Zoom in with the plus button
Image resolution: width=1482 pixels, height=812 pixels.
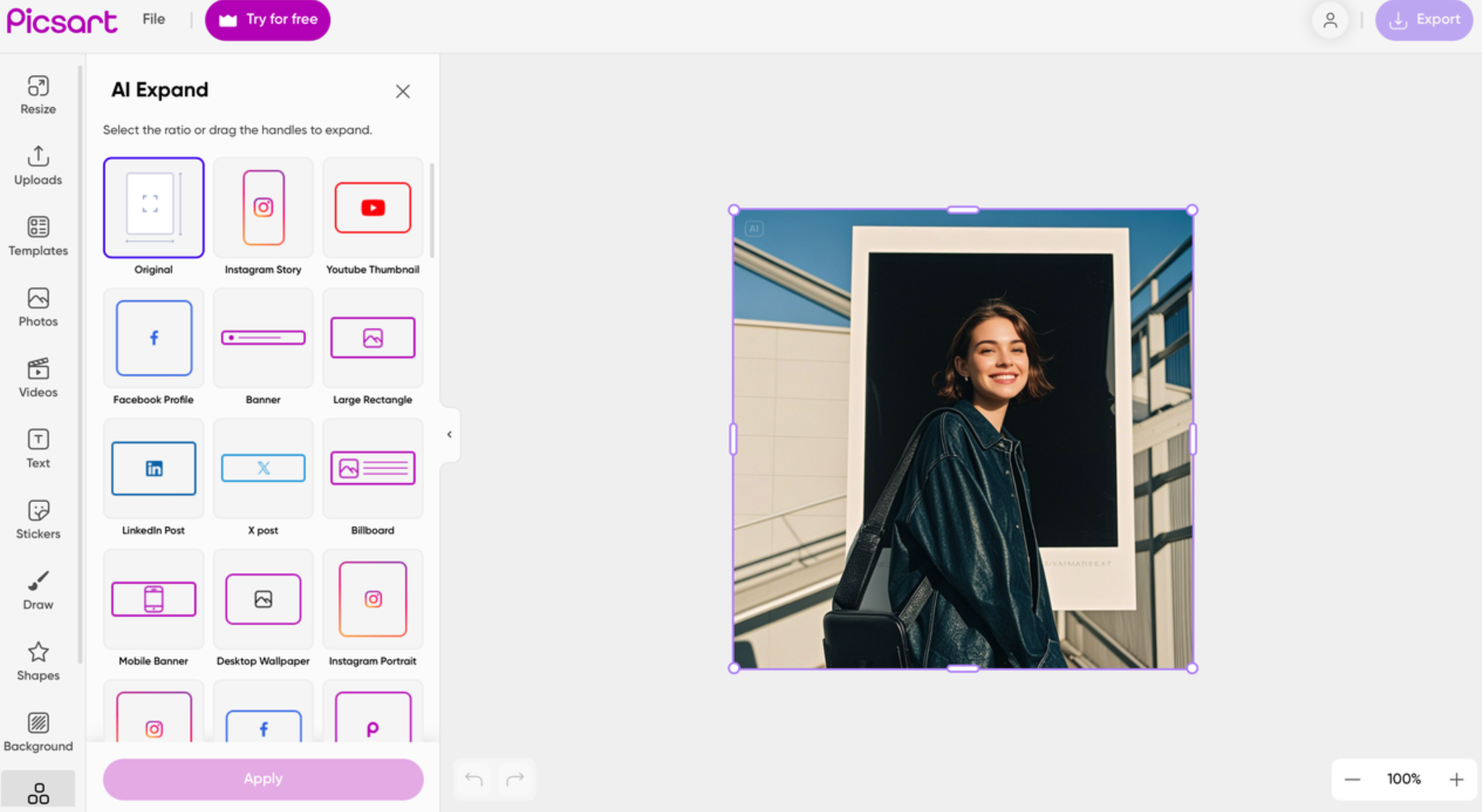(x=1456, y=779)
